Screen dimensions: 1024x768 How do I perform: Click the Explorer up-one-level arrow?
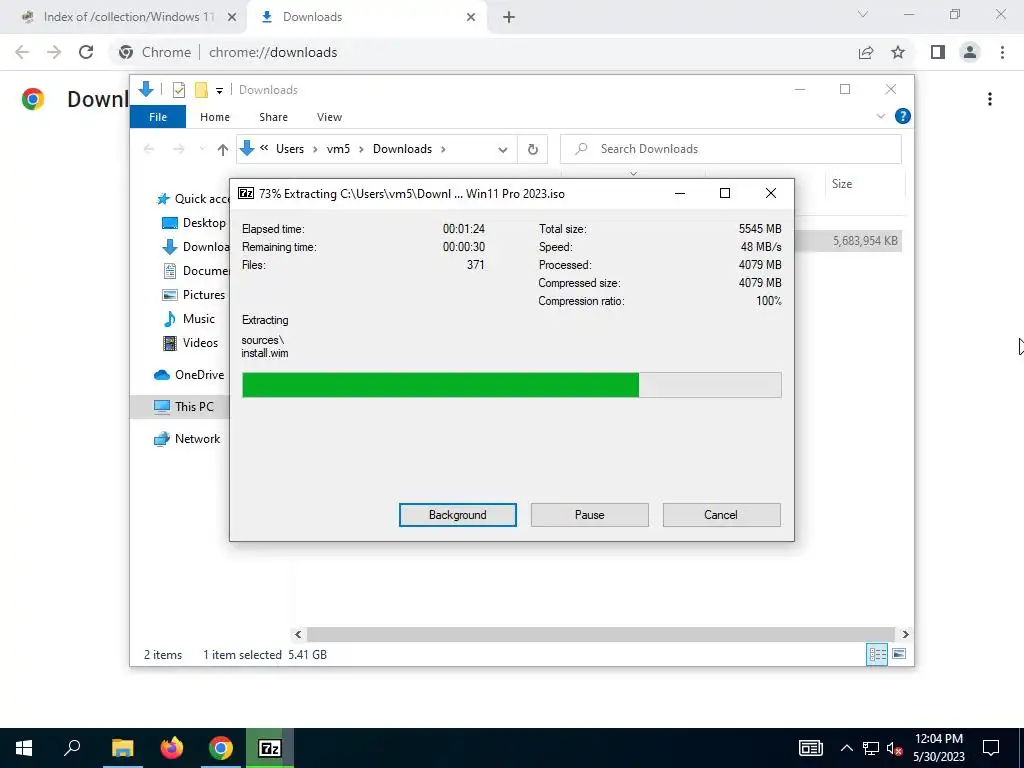coord(223,150)
